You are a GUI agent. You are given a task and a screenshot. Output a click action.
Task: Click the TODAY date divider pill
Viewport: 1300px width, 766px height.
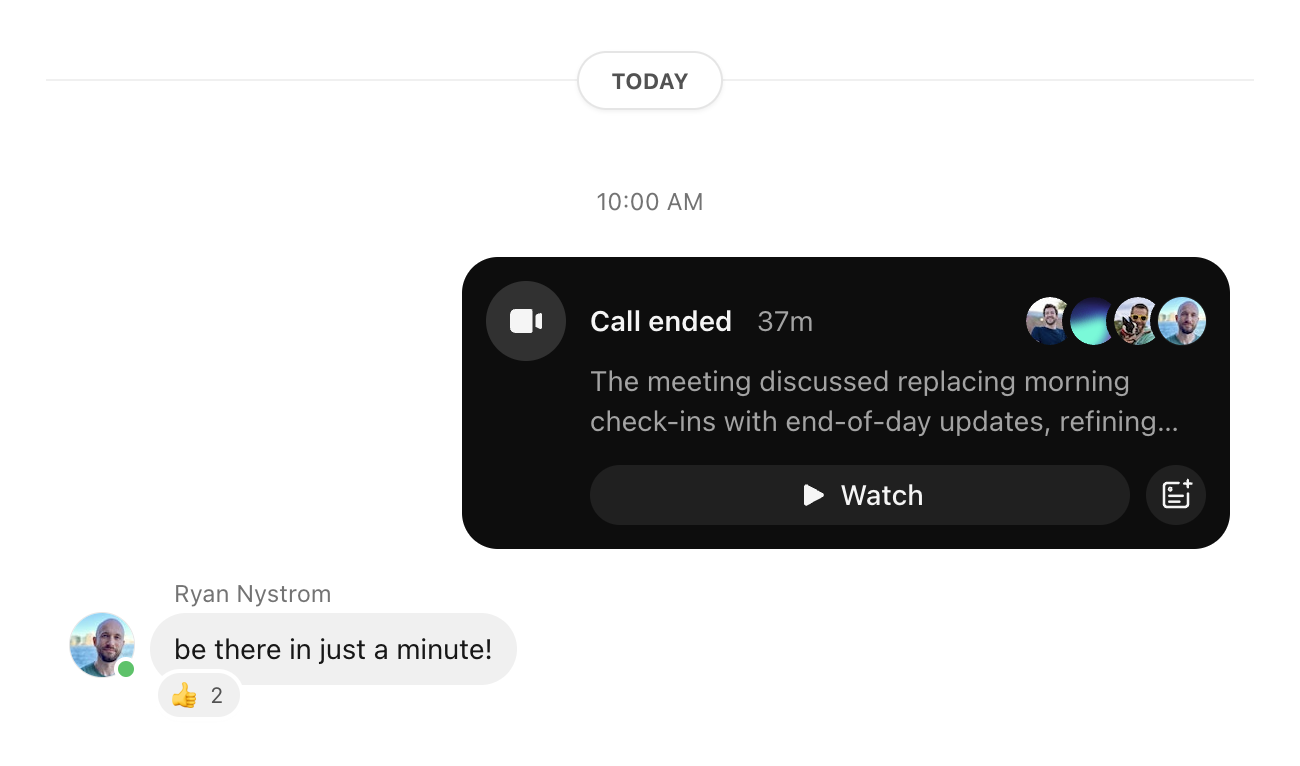(x=650, y=81)
